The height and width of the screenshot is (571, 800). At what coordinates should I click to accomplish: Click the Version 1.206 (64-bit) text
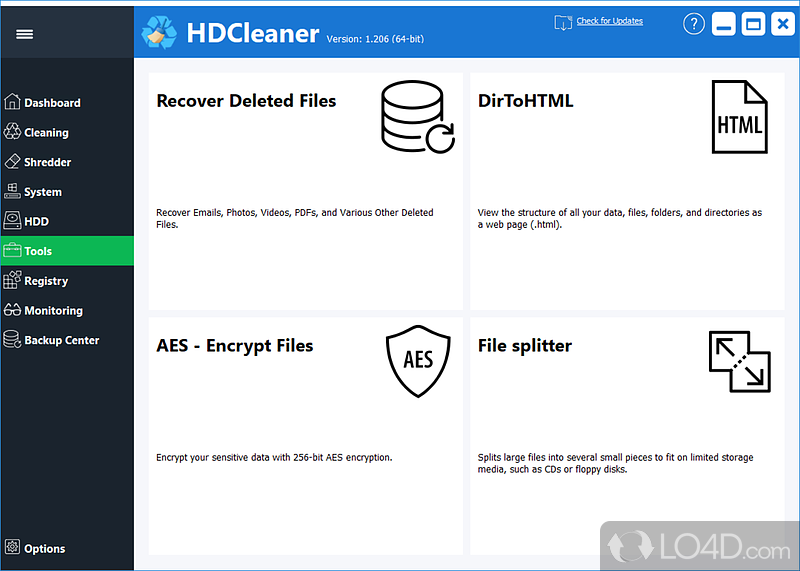[375, 39]
